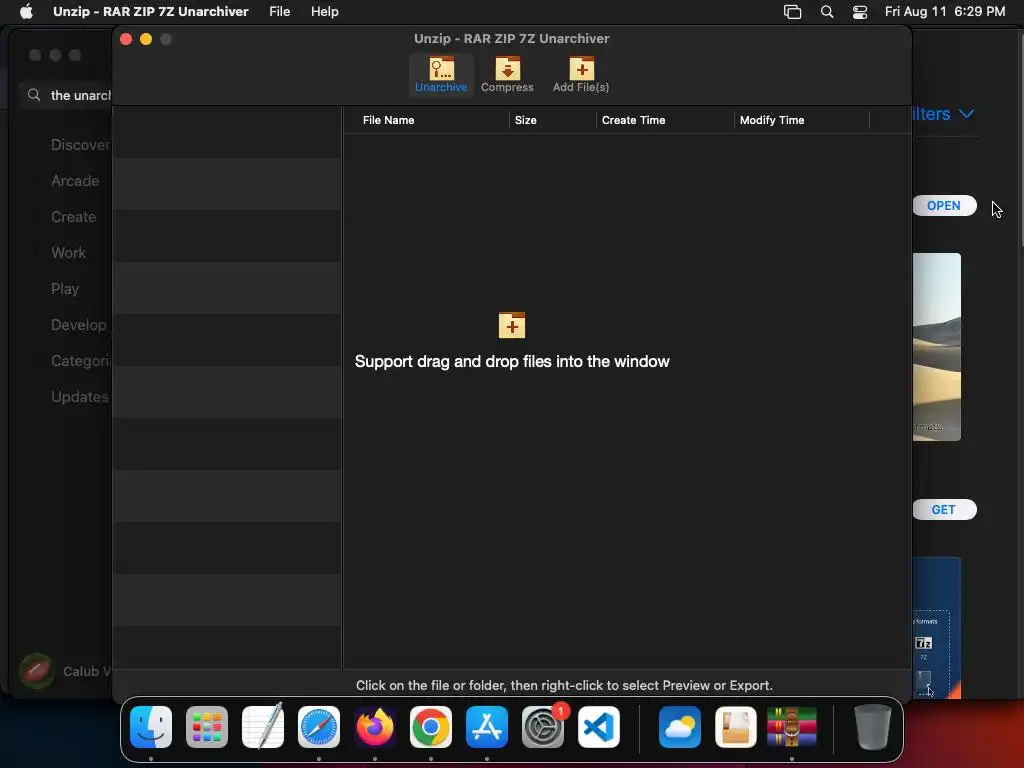Open Firefox from the Dock

375,726
